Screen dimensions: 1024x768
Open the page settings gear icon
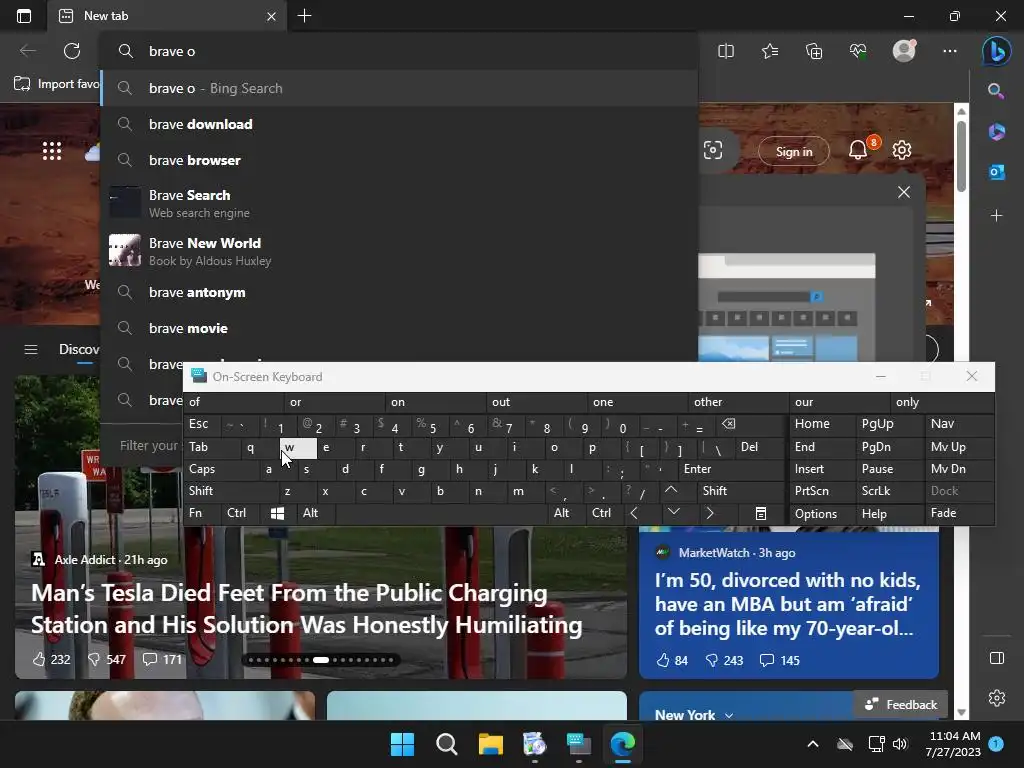click(x=902, y=150)
